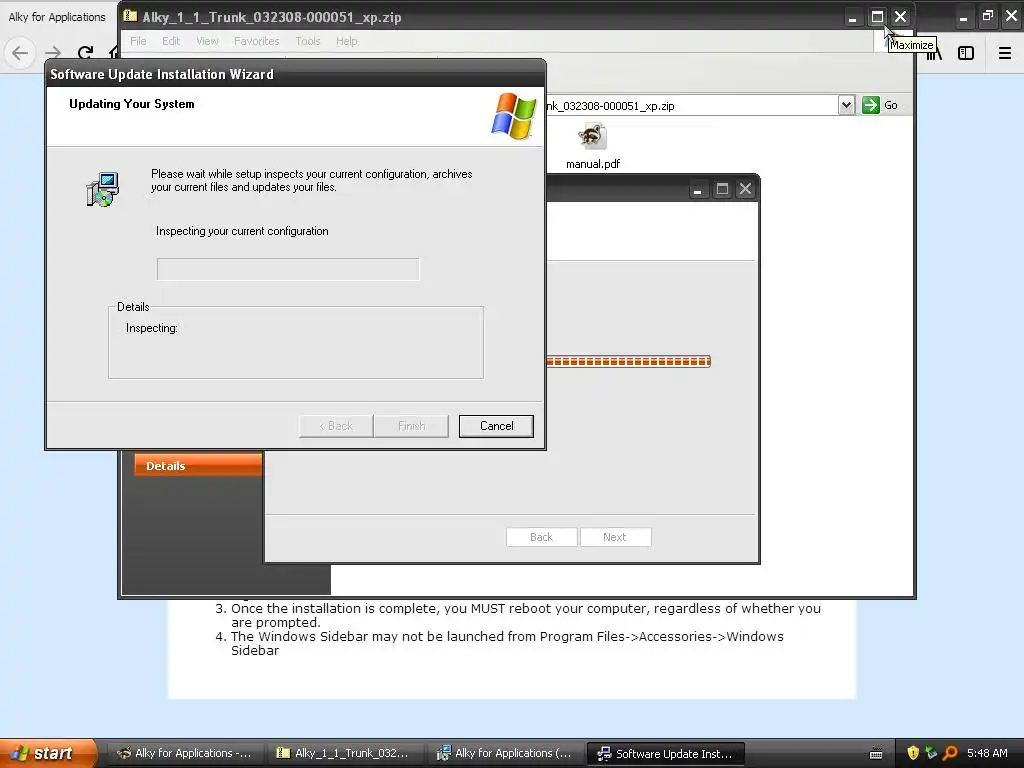Open the View menu in zip window
This screenshot has width=1024, height=768.
click(x=207, y=41)
